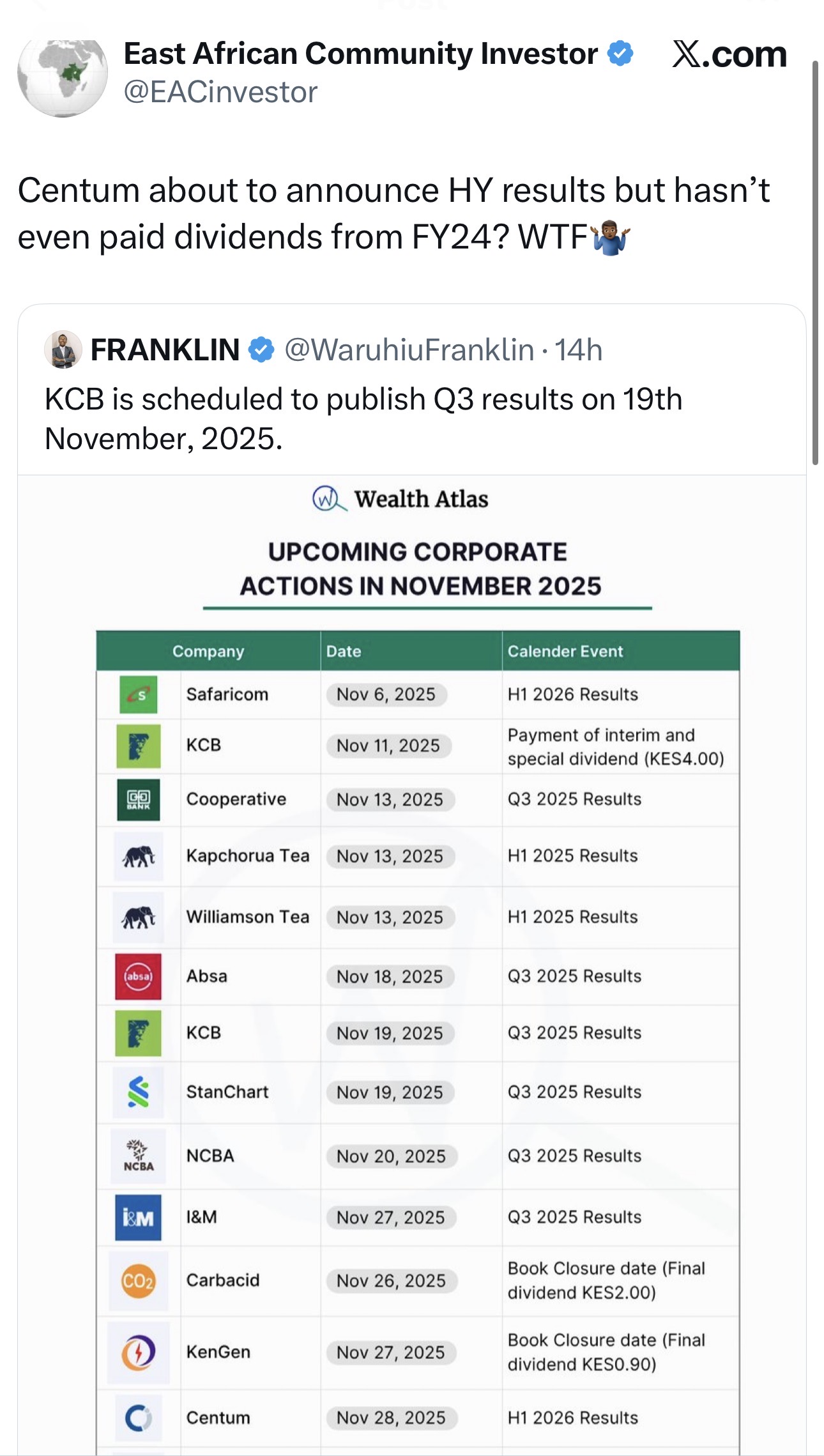Open the @WaruhiuFranklin handle link
Viewport: 824px width, 1456px height.
(409, 350)
